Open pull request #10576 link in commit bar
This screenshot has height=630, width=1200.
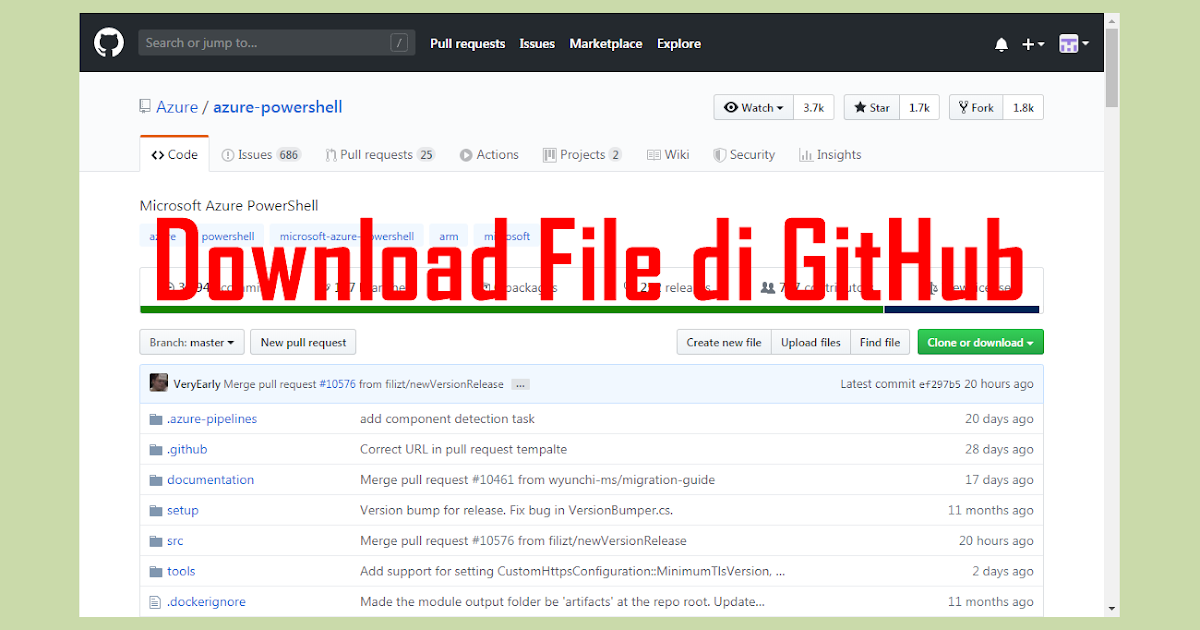(337, 384)
